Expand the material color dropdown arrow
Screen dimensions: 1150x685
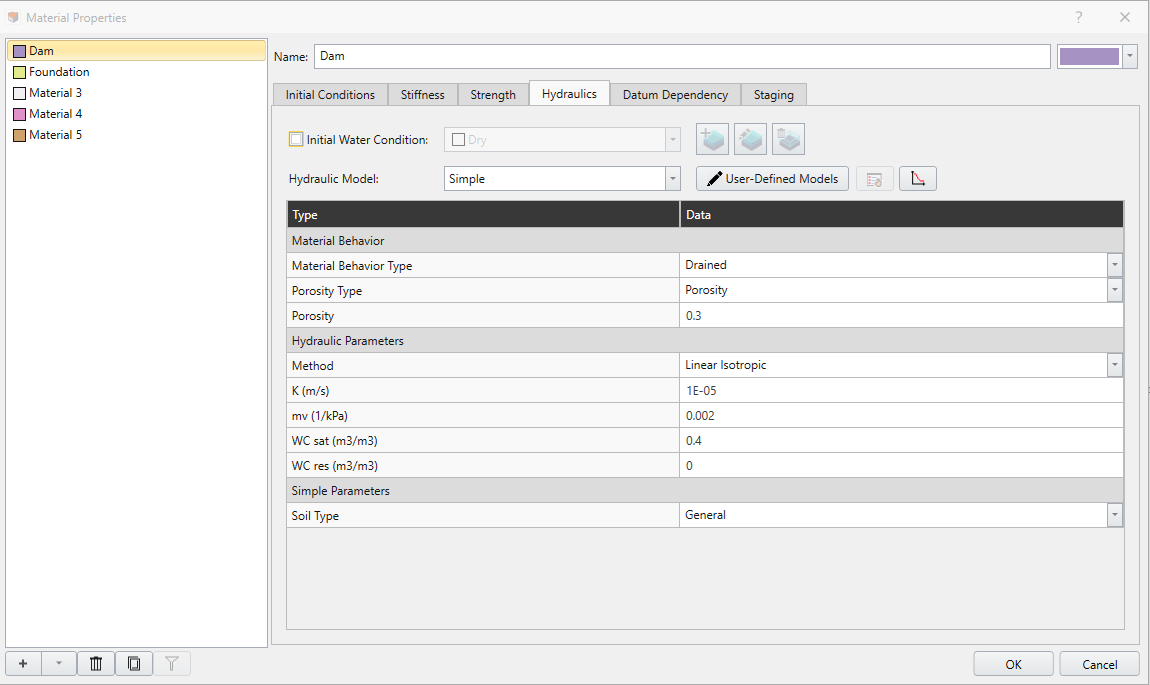pyautogui.click(x=1130, y=56)
